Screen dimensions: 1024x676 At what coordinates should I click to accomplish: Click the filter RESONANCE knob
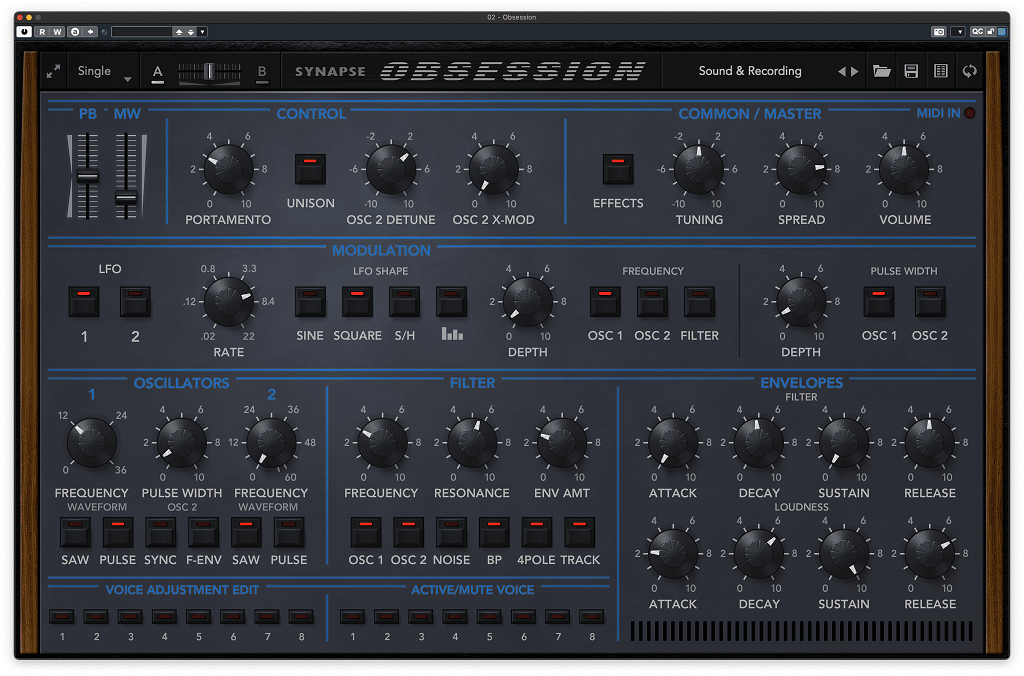click(472, 443)
